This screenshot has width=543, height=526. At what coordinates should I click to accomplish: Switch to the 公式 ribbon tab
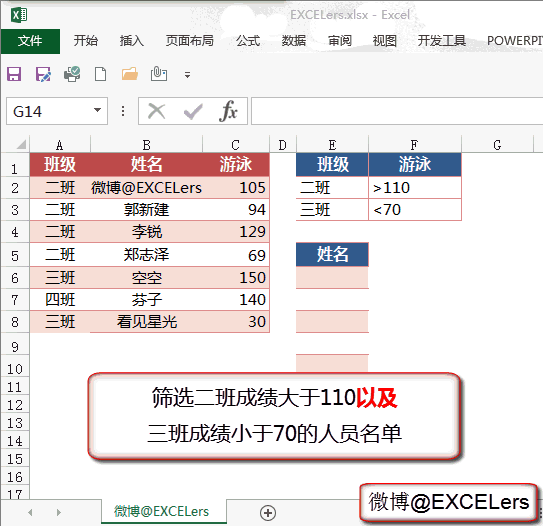point(248,41)
